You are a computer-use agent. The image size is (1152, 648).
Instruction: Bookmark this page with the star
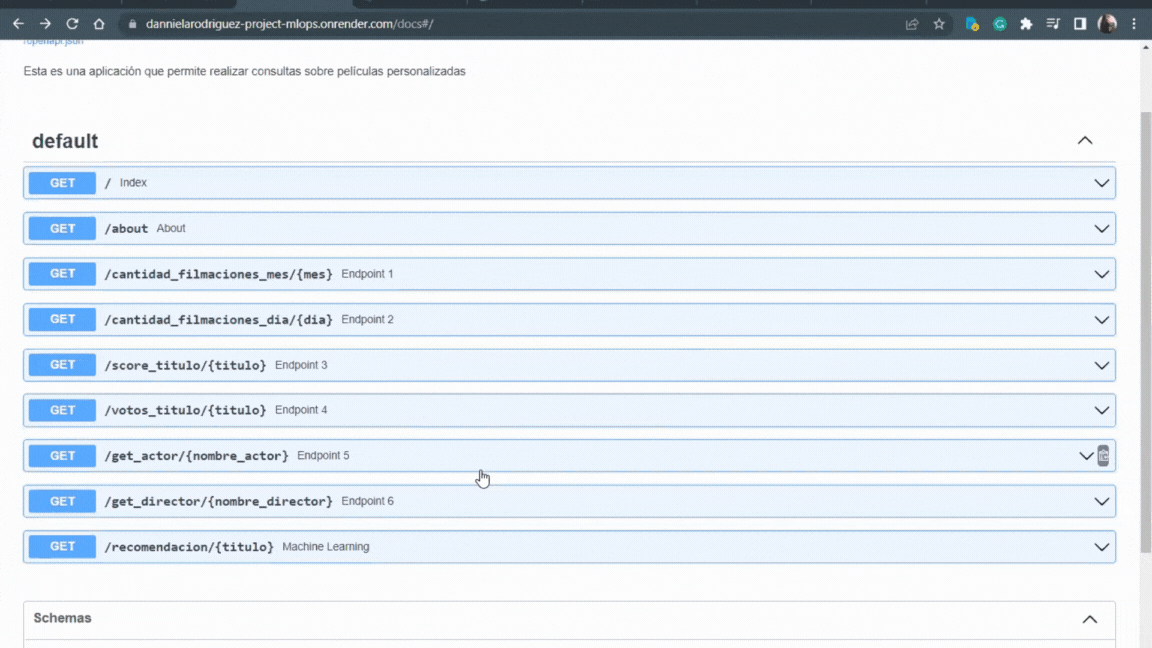point(939,24)
